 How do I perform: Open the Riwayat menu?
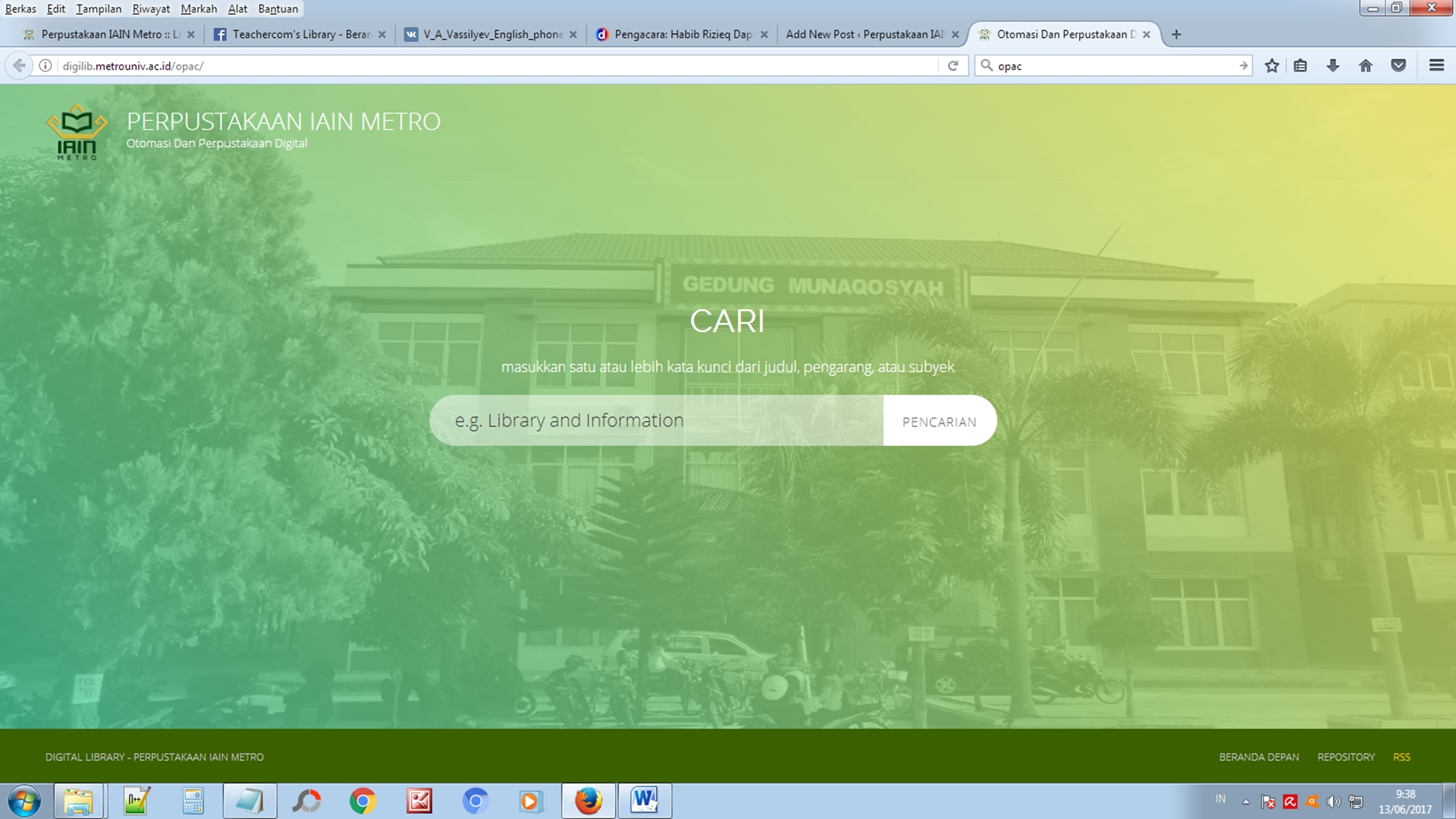tap(151, 9)
